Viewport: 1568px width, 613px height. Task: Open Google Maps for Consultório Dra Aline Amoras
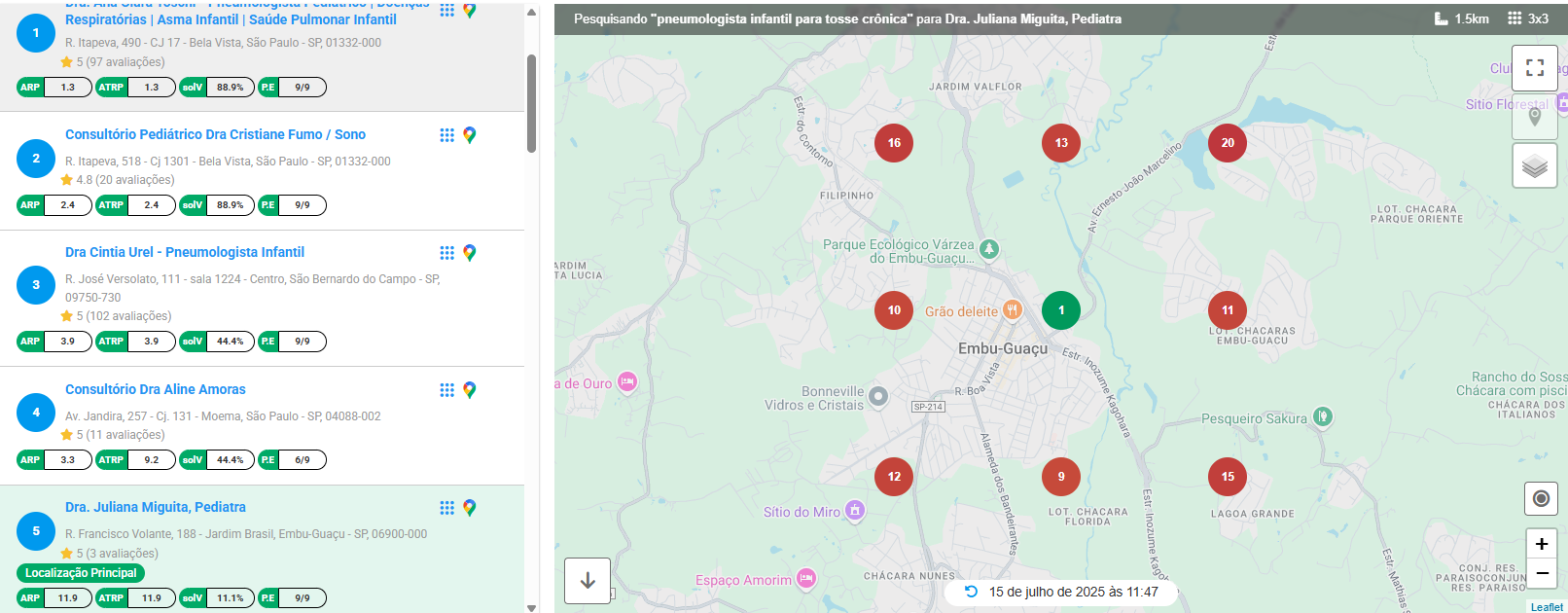pos(470,390)
